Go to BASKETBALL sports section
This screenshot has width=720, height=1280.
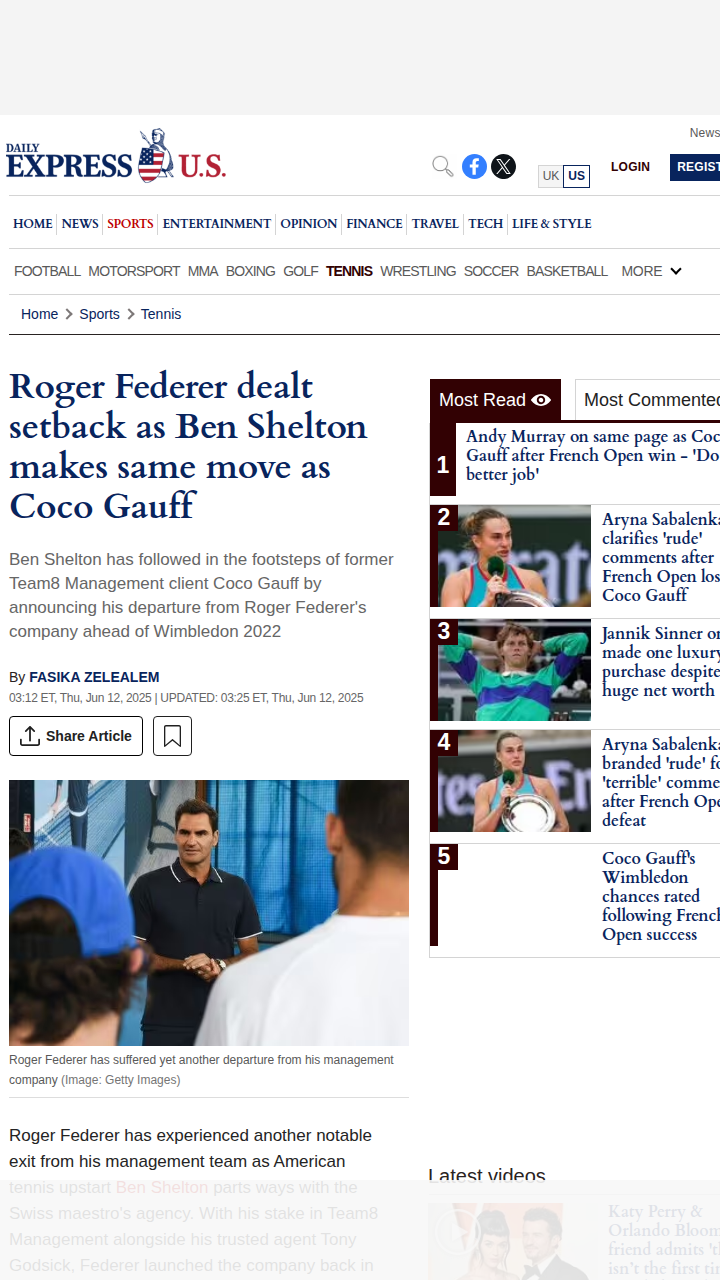click(567, 271)
